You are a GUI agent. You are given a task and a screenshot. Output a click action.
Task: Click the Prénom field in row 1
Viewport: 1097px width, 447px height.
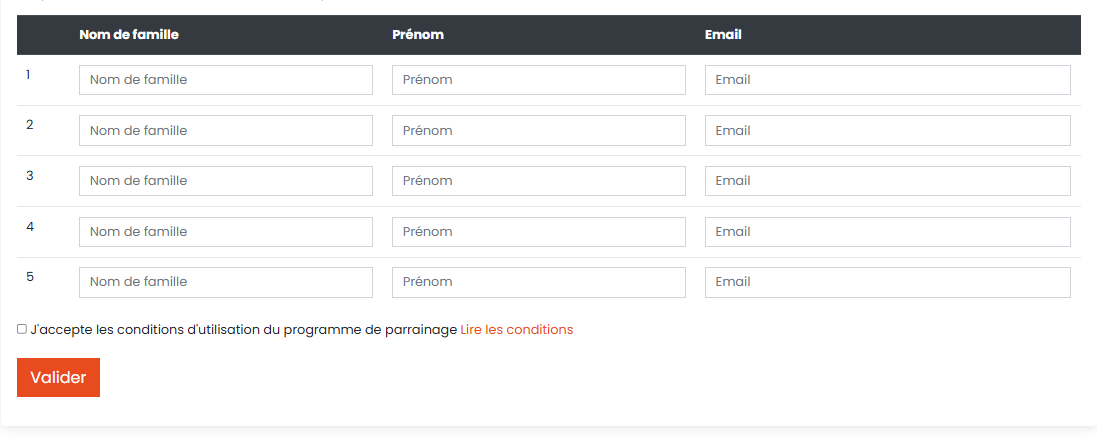(538, 80)
